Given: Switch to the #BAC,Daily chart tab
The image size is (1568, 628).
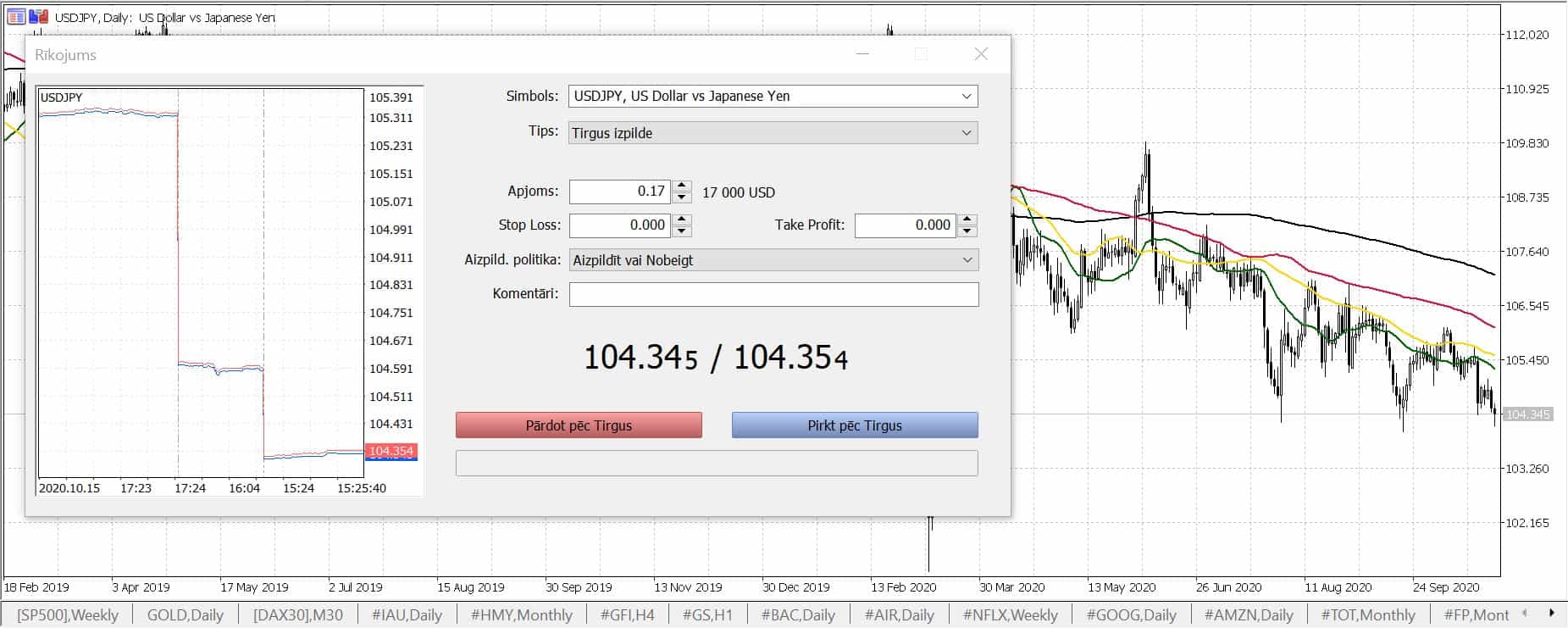Looking at the screenshot, I should click(x=798, y=615).
